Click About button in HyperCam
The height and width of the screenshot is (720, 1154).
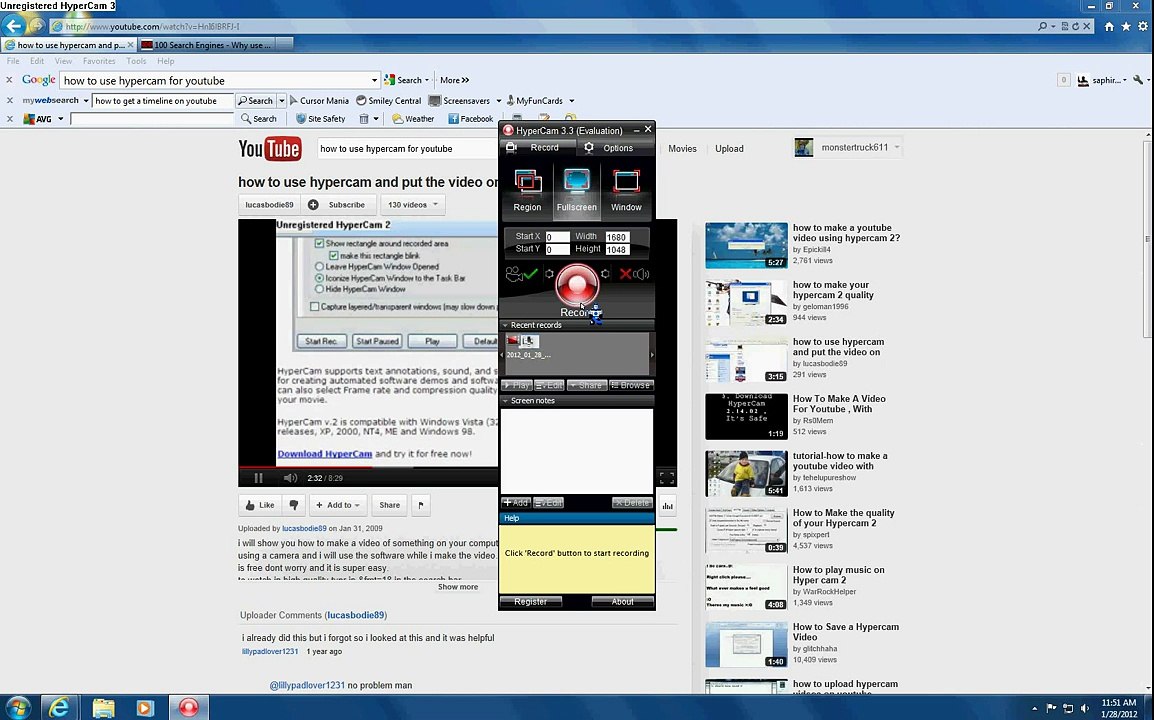pyautogui.click(x=623, y=601)
